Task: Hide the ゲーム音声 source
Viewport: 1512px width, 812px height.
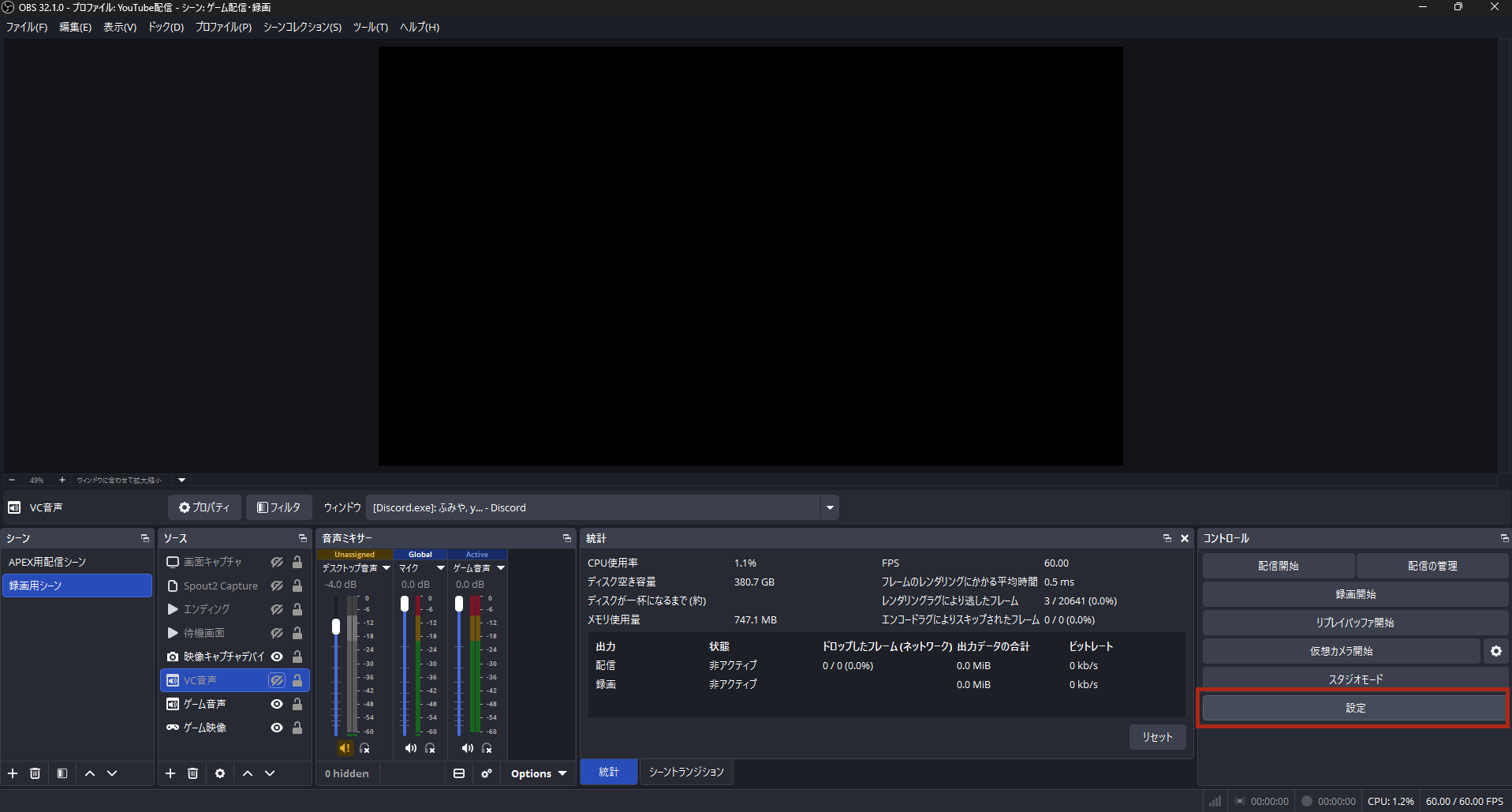Action: (277, 704)
